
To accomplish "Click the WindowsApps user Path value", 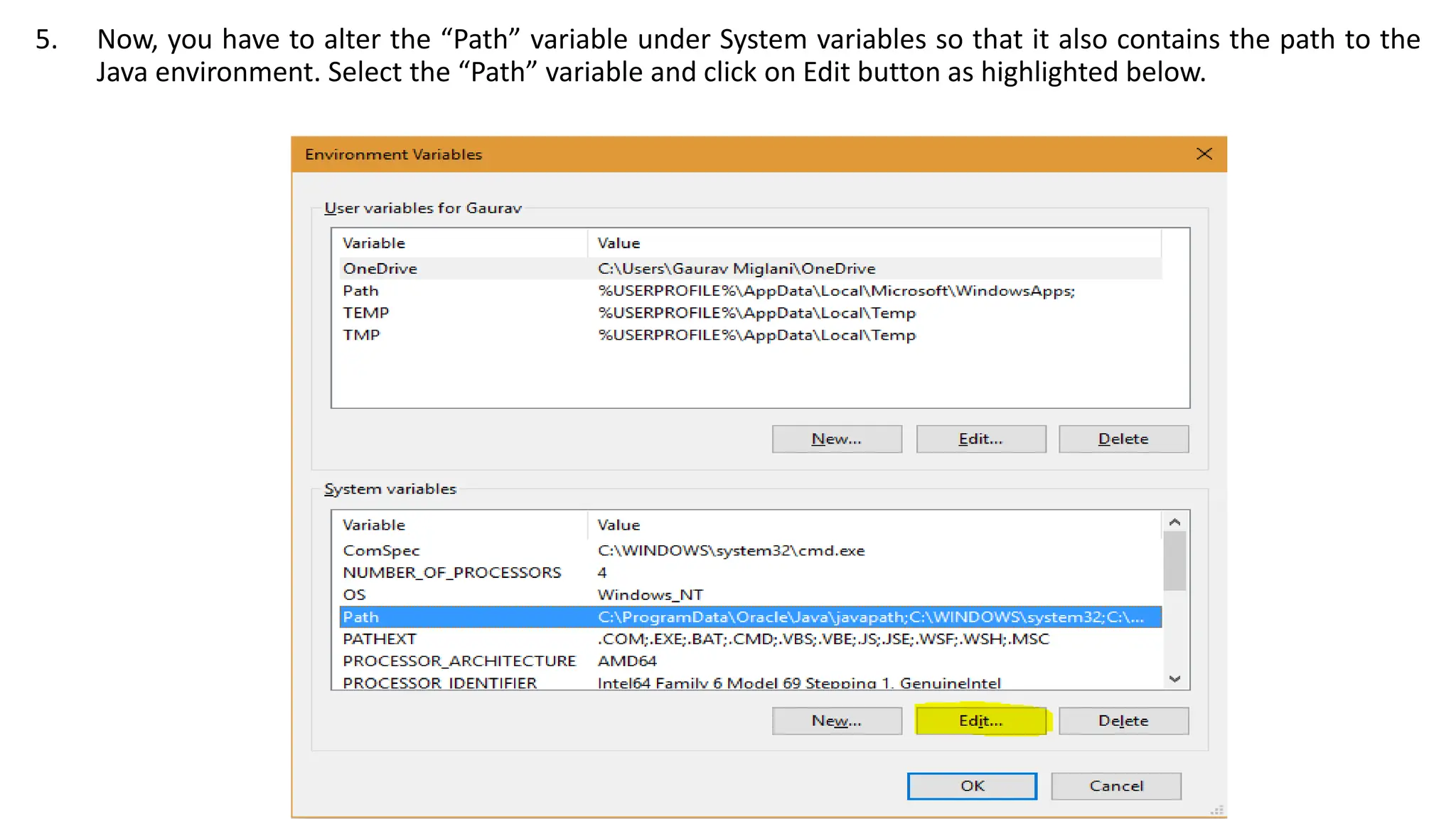I will point(836,291).
